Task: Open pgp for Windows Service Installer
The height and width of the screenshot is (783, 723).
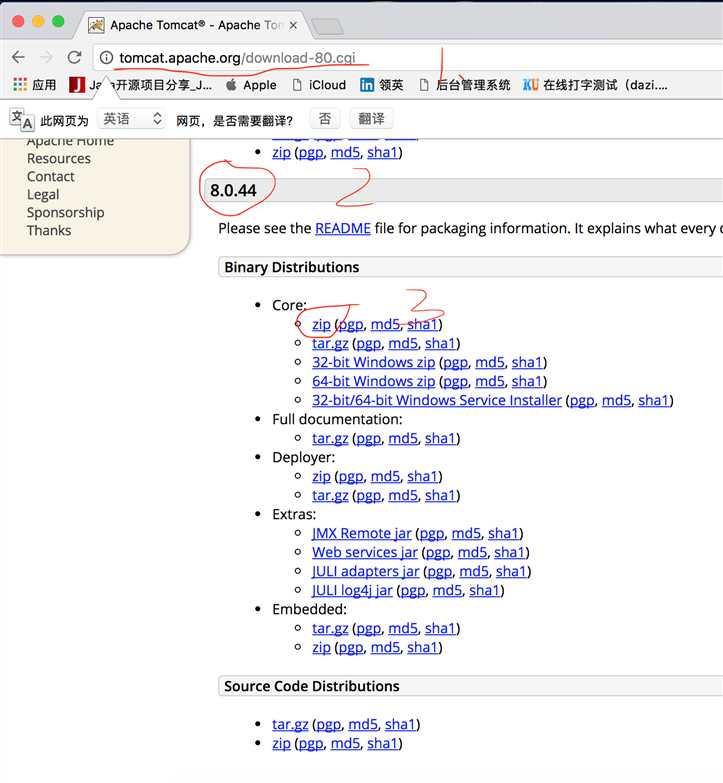Action: (582, 400)
